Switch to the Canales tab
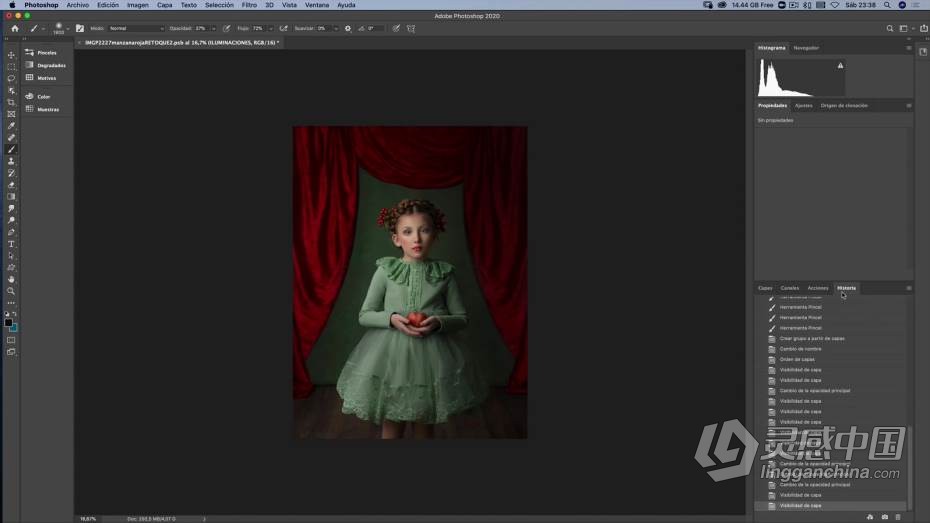The image size is (930, 523). point(789,288)
